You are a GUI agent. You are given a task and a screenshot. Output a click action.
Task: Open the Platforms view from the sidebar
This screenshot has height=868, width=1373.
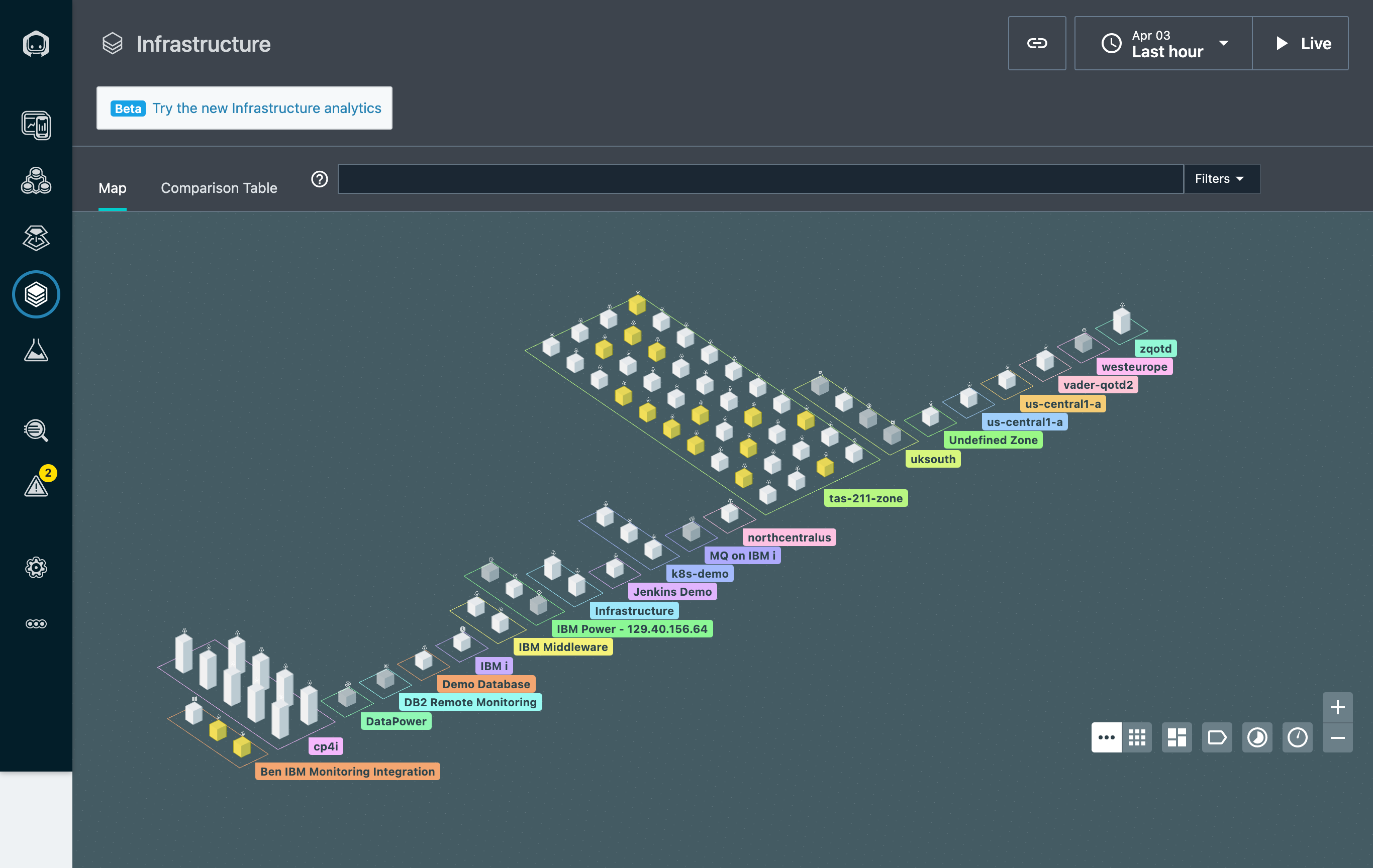(x=36, y=238)
